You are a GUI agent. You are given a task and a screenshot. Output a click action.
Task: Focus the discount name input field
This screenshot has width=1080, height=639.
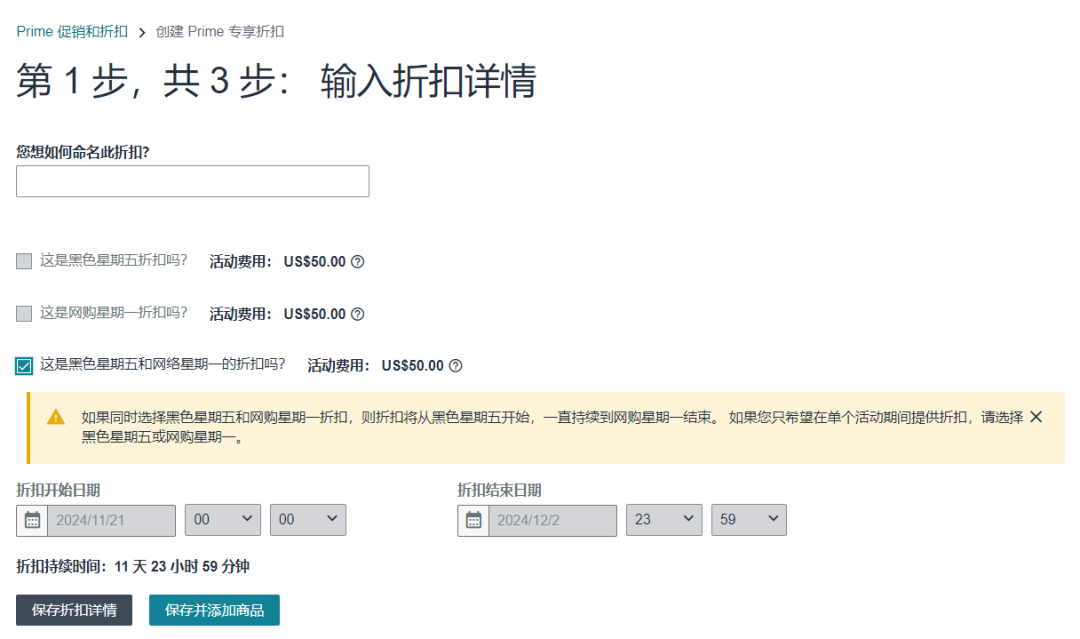coord(193,181)
